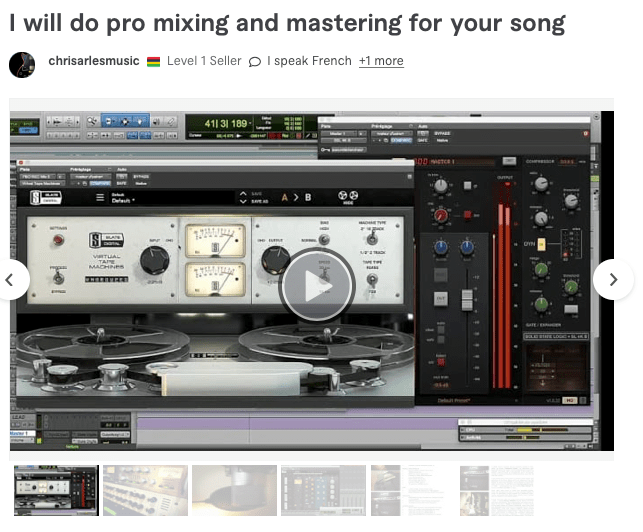643x532 pixels.
Task: Visit the chrisarlesmusic profile link
Action: tap(93, 61)
